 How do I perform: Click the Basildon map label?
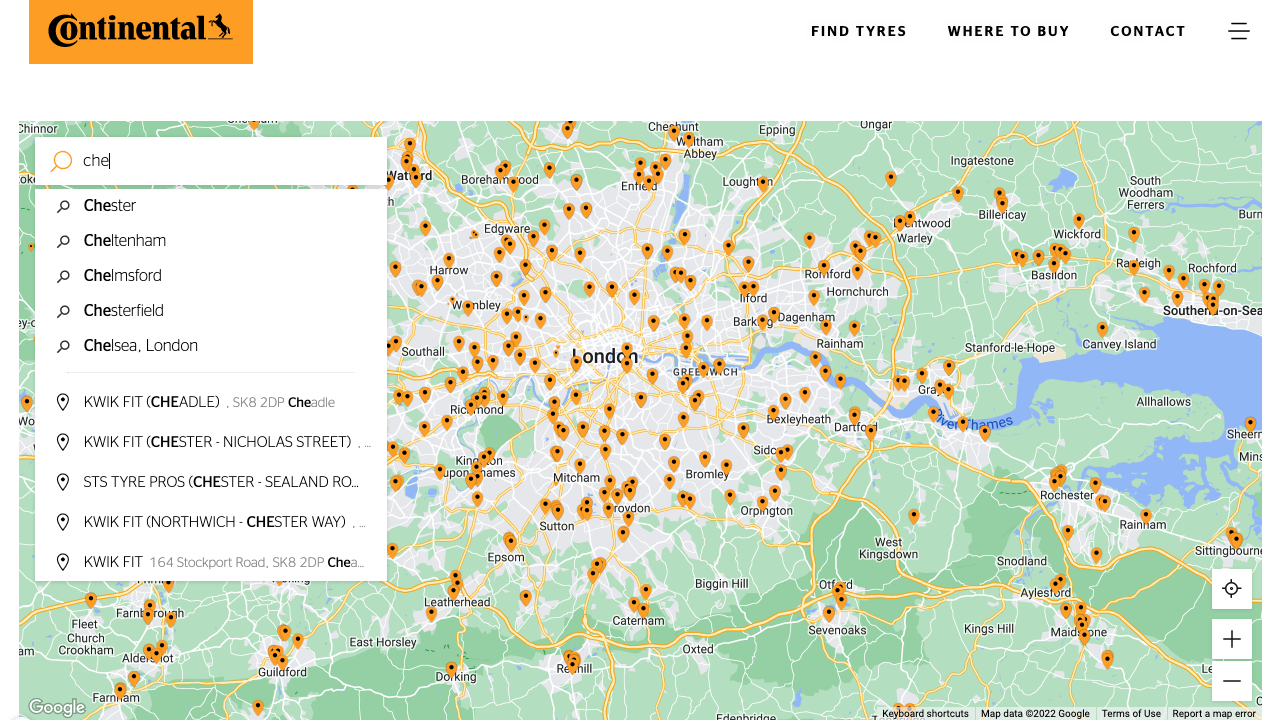pyautogui.click(x=1054, y=274)
